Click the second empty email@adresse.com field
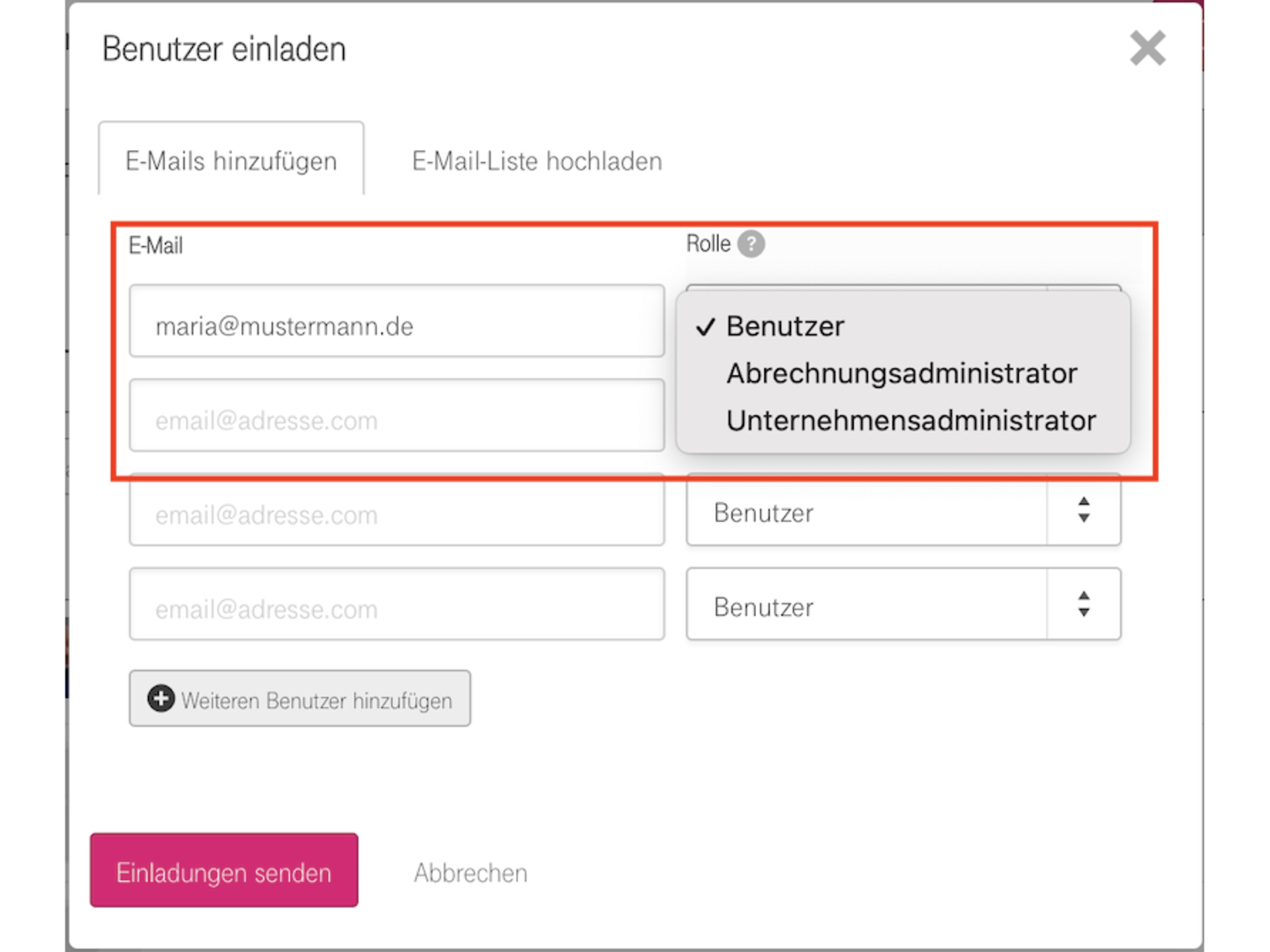Viewport: 1270px width, 952px height. [x=397, y=418]
